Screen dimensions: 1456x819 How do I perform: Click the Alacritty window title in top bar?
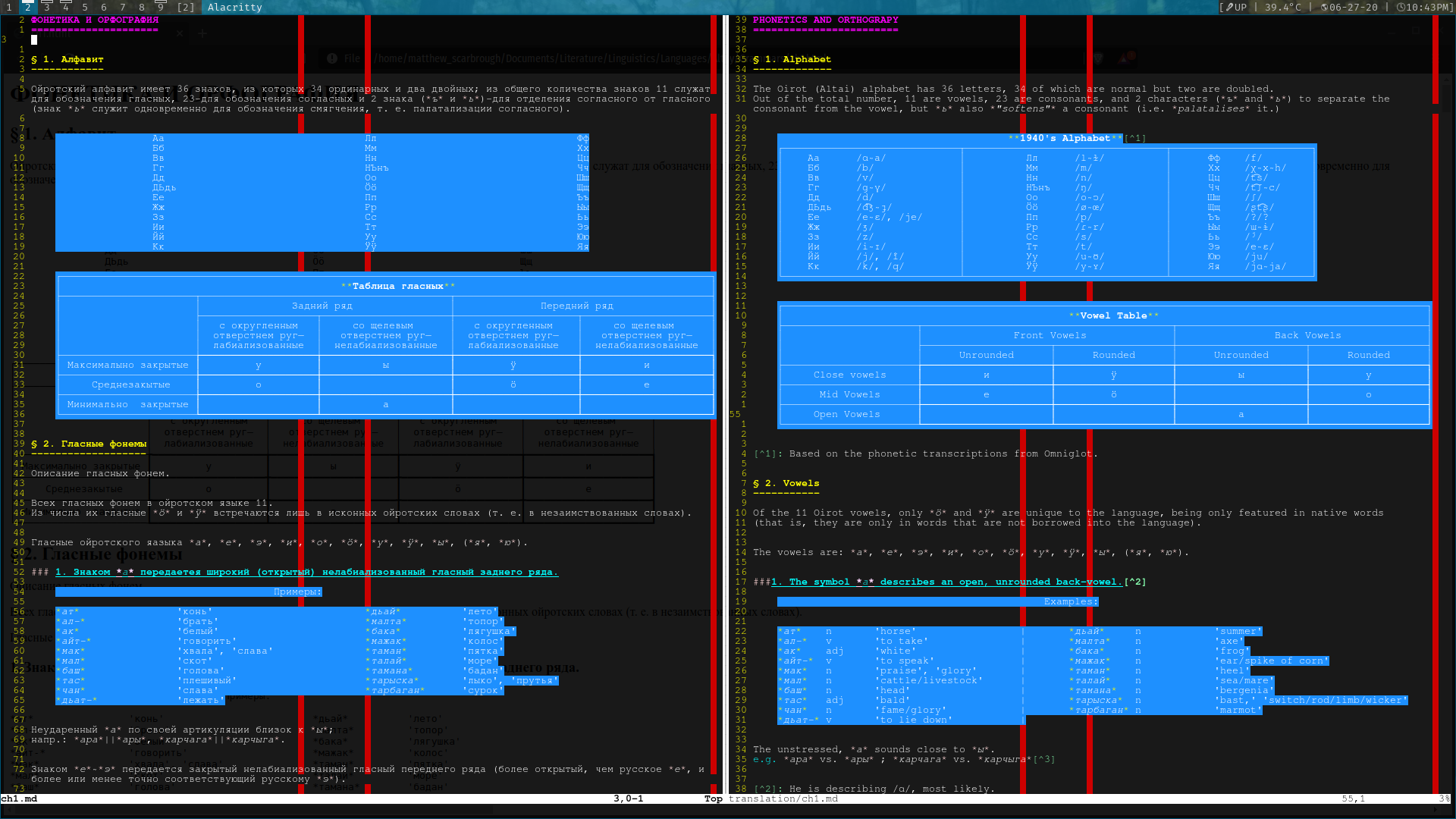[x=234, y=8]
